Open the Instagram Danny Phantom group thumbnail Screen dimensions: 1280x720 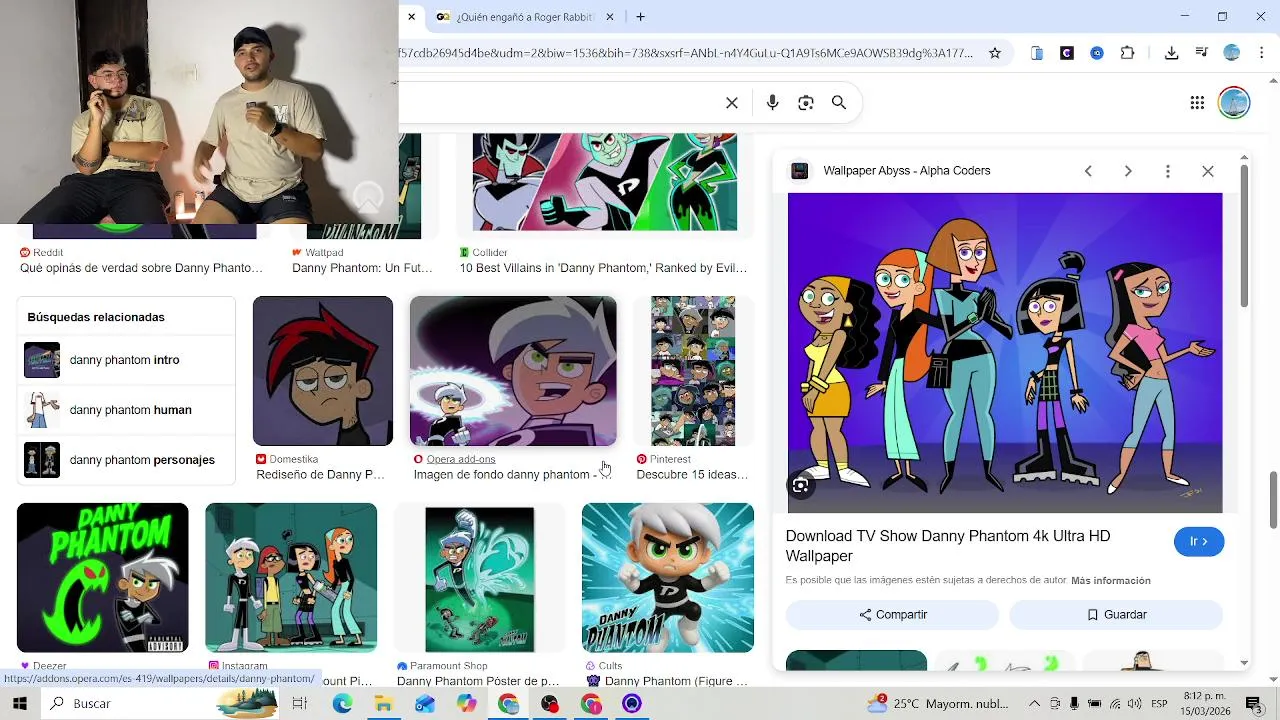291,578
